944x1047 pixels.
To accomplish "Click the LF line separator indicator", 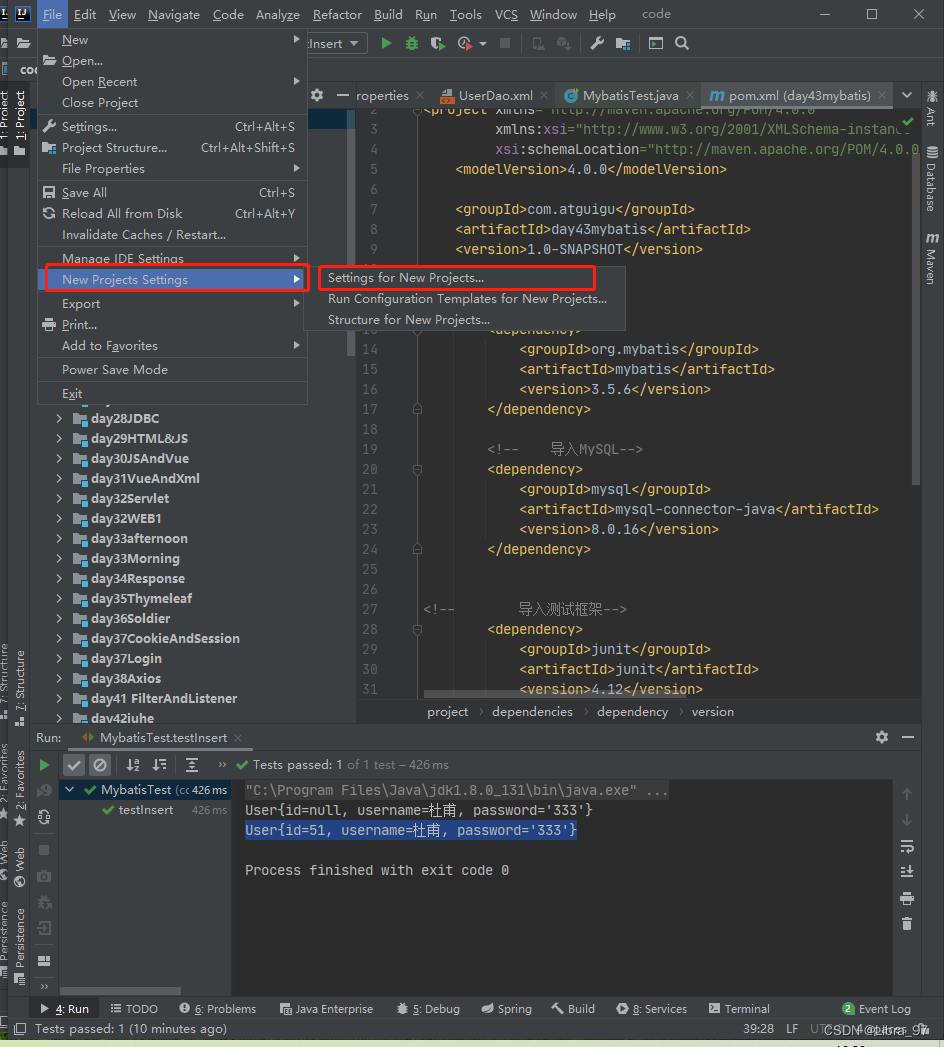I will click(792, 1029).
